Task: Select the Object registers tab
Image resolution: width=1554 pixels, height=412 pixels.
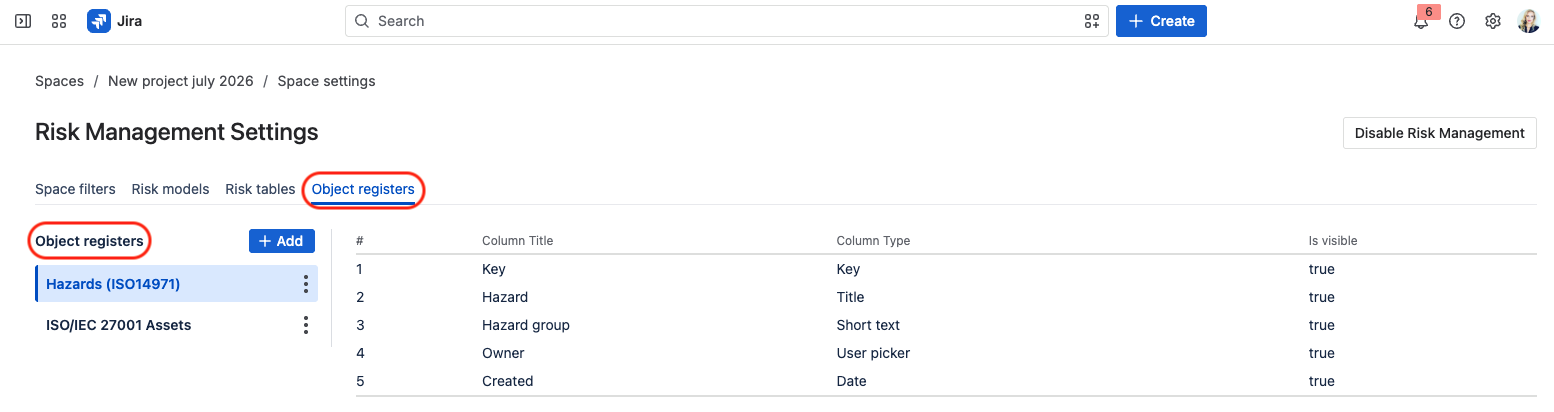Action: point(363,189)
